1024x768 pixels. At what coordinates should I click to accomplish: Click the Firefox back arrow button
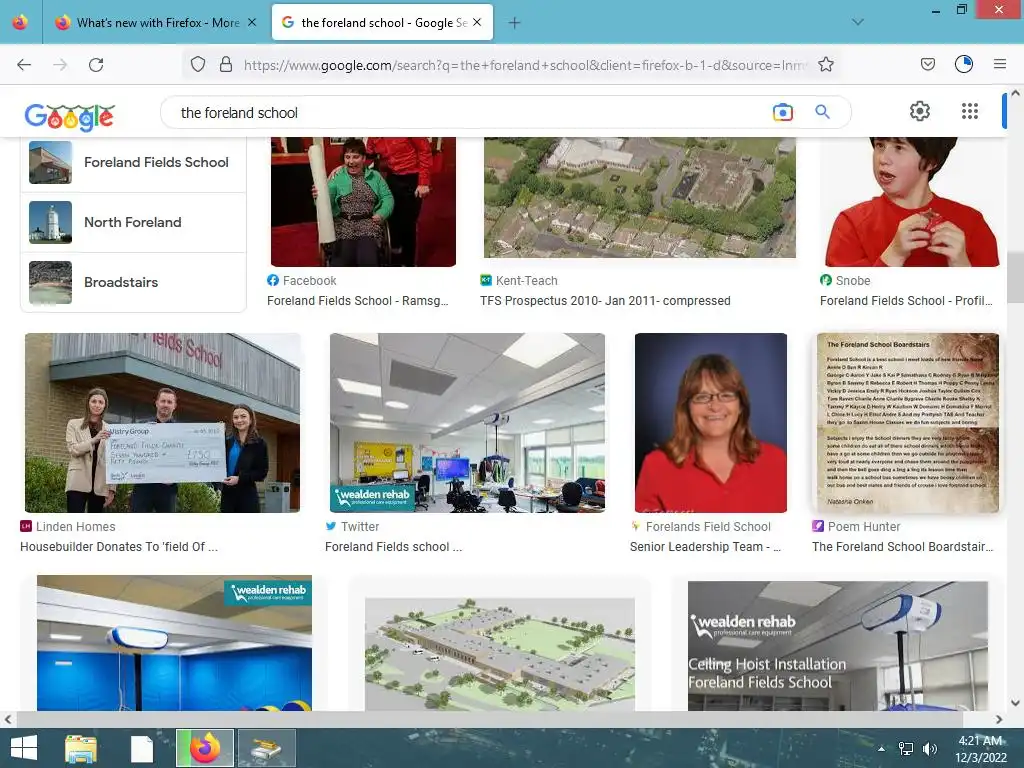tap(24, 65)
